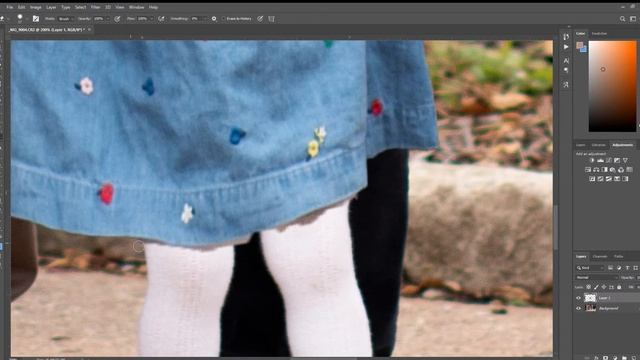The image size is (640, 360).
Task: Click the background color swatch
Action: (x=584, y=49)
